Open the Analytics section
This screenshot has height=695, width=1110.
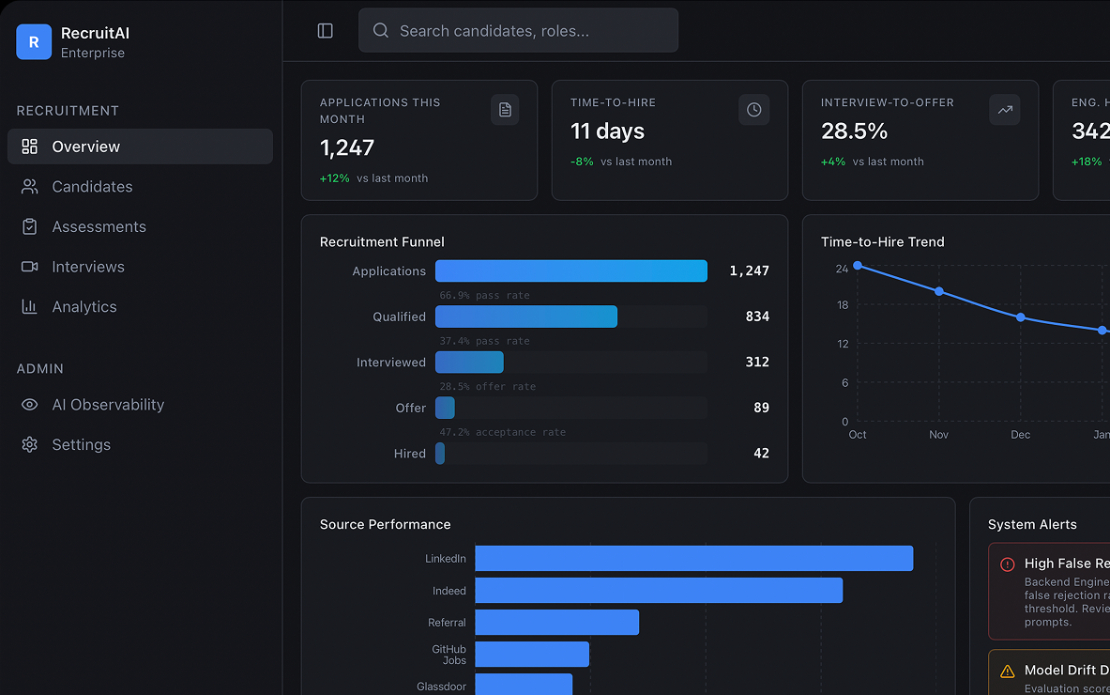tap(140, 306)
